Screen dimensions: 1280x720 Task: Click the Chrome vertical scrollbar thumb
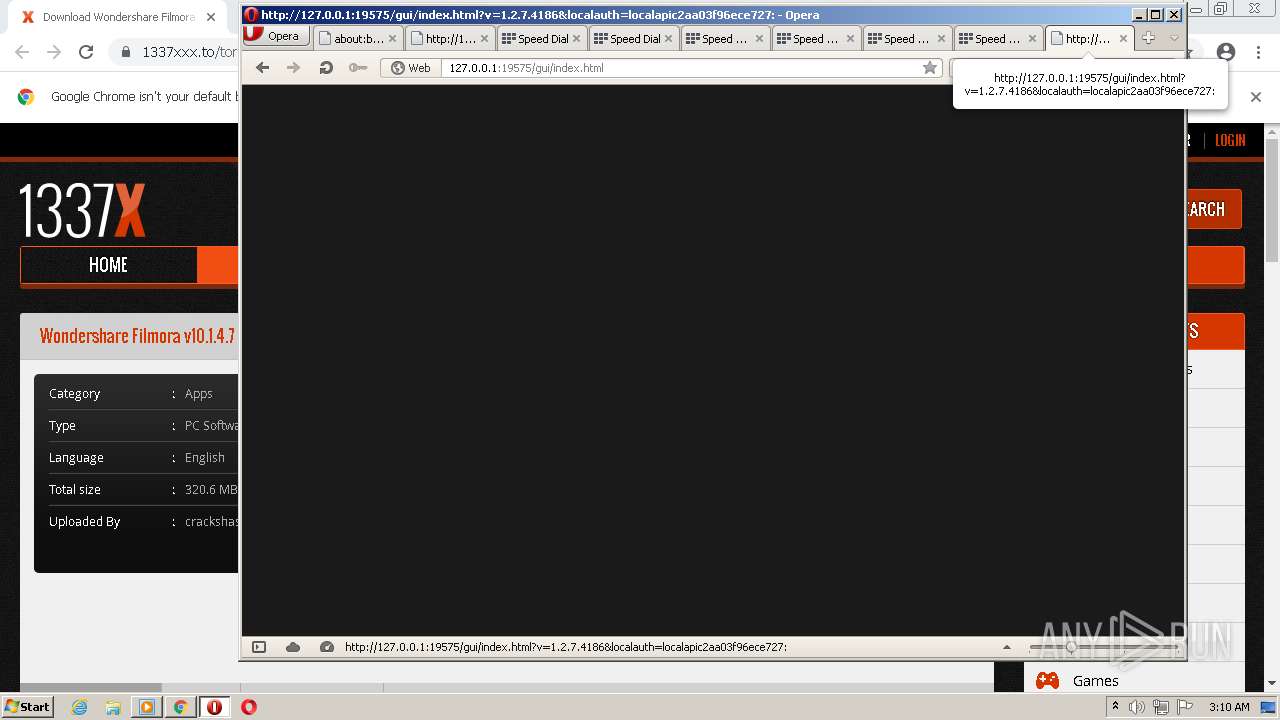point(1272,200)
